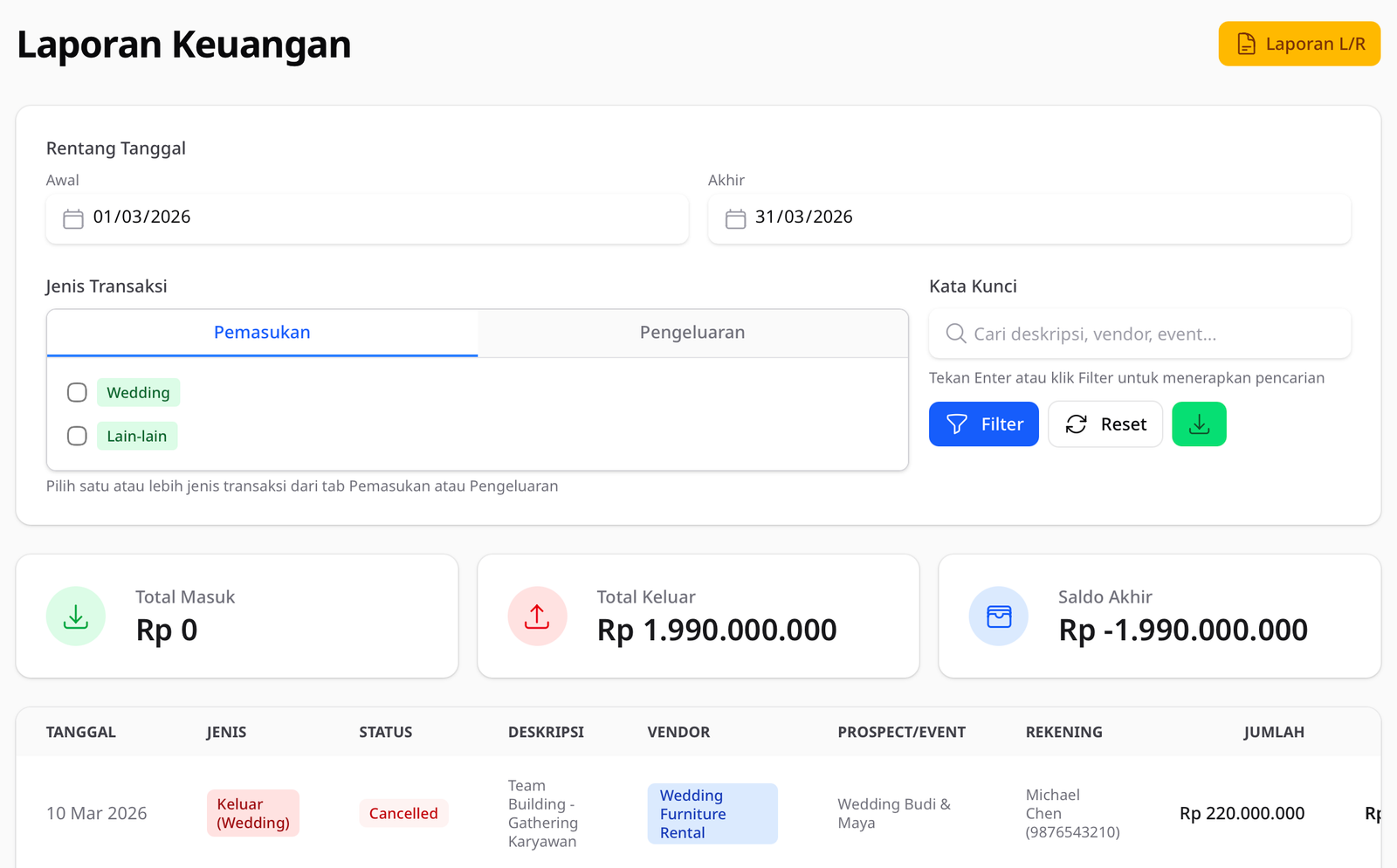Apply filters with the blue Filter button

(984, 424)
